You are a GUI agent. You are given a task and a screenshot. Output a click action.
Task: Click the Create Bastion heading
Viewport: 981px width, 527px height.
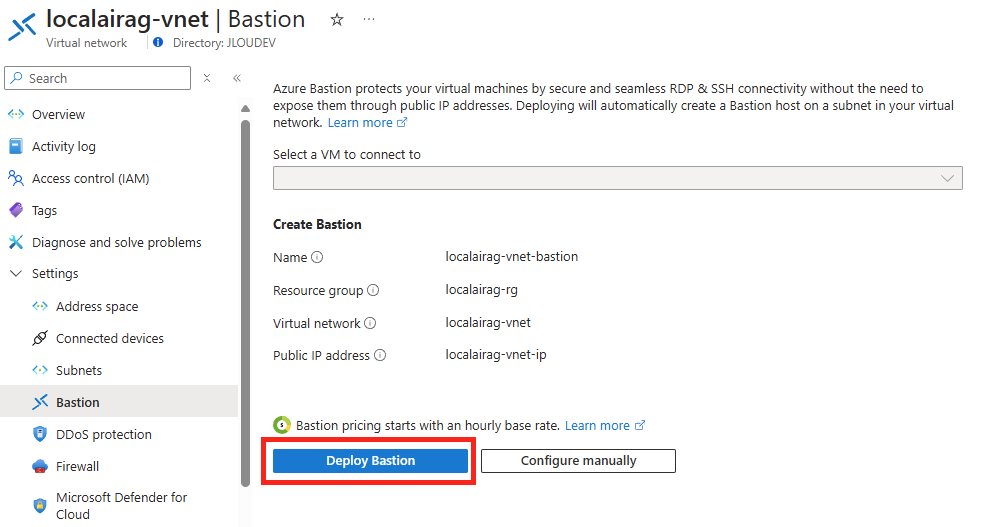pos(317,225)
